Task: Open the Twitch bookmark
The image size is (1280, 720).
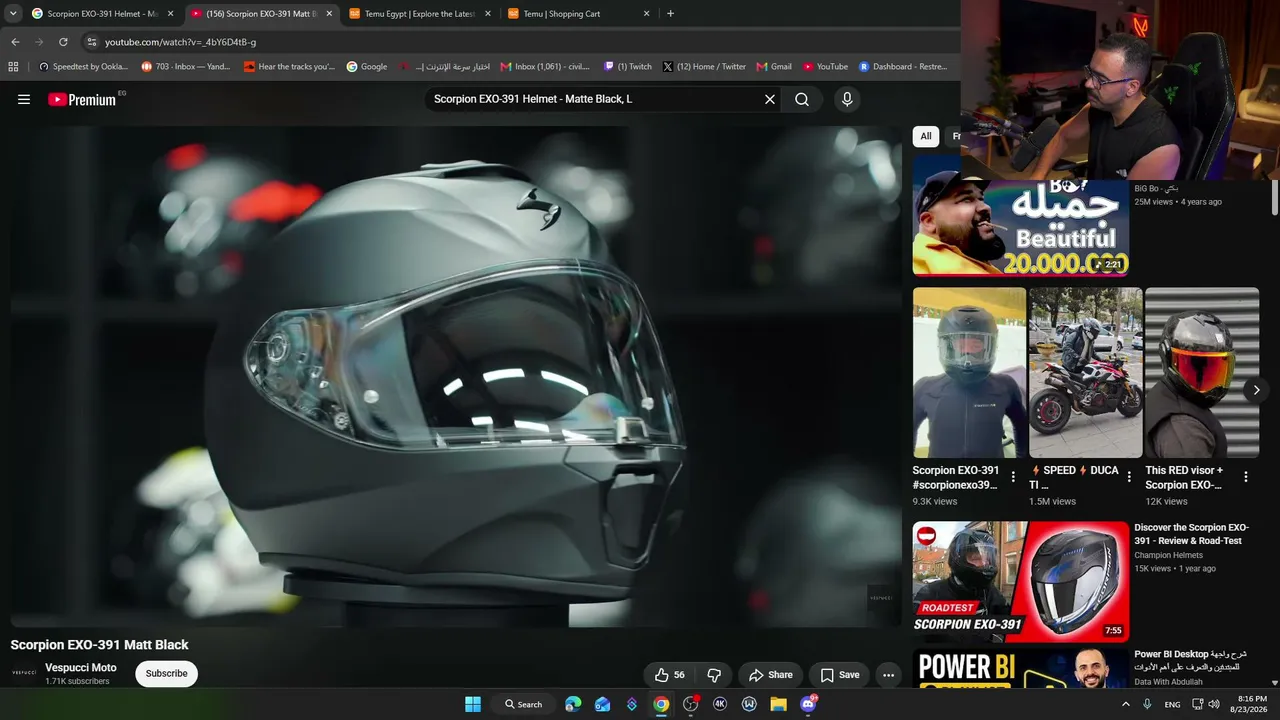Action: tap(628, 67)
